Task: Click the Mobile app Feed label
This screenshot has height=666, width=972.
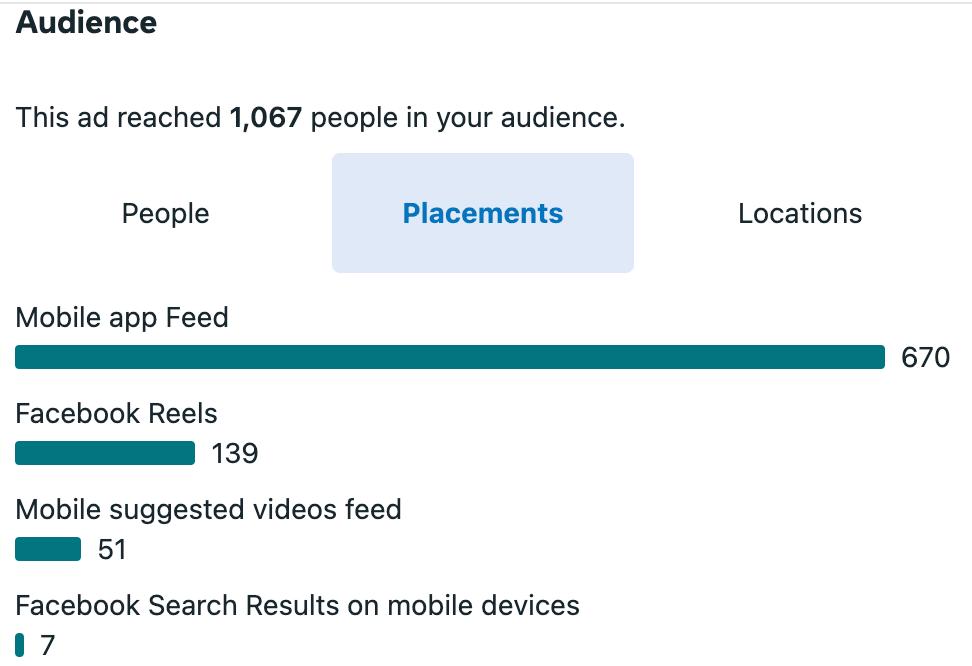Action: tap(122, 318)
